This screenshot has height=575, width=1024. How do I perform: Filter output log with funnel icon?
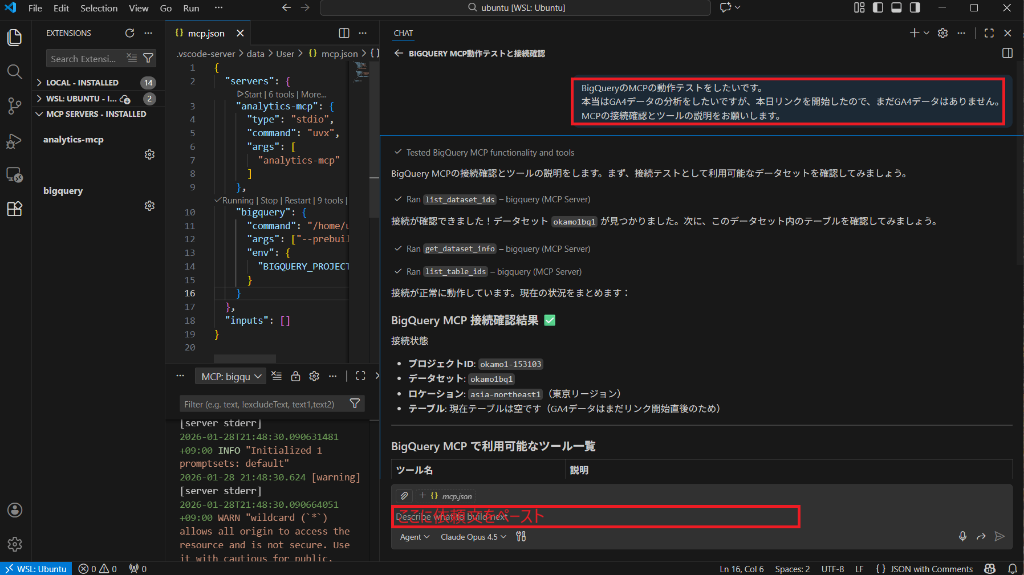[x=355, y=404]
